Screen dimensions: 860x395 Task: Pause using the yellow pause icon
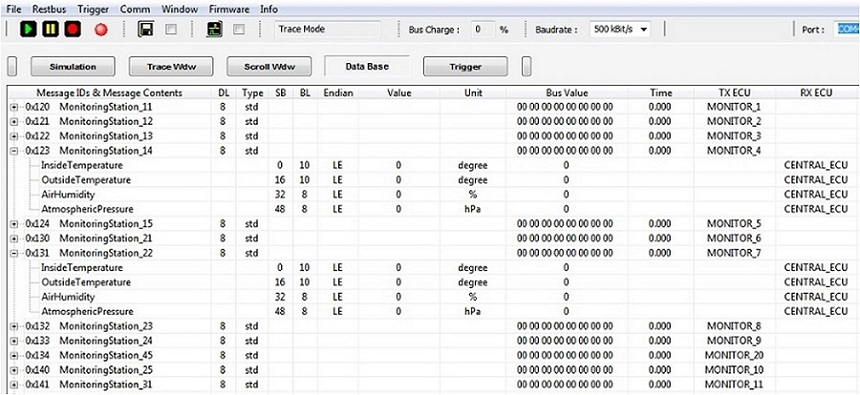(x=50, y=29)
